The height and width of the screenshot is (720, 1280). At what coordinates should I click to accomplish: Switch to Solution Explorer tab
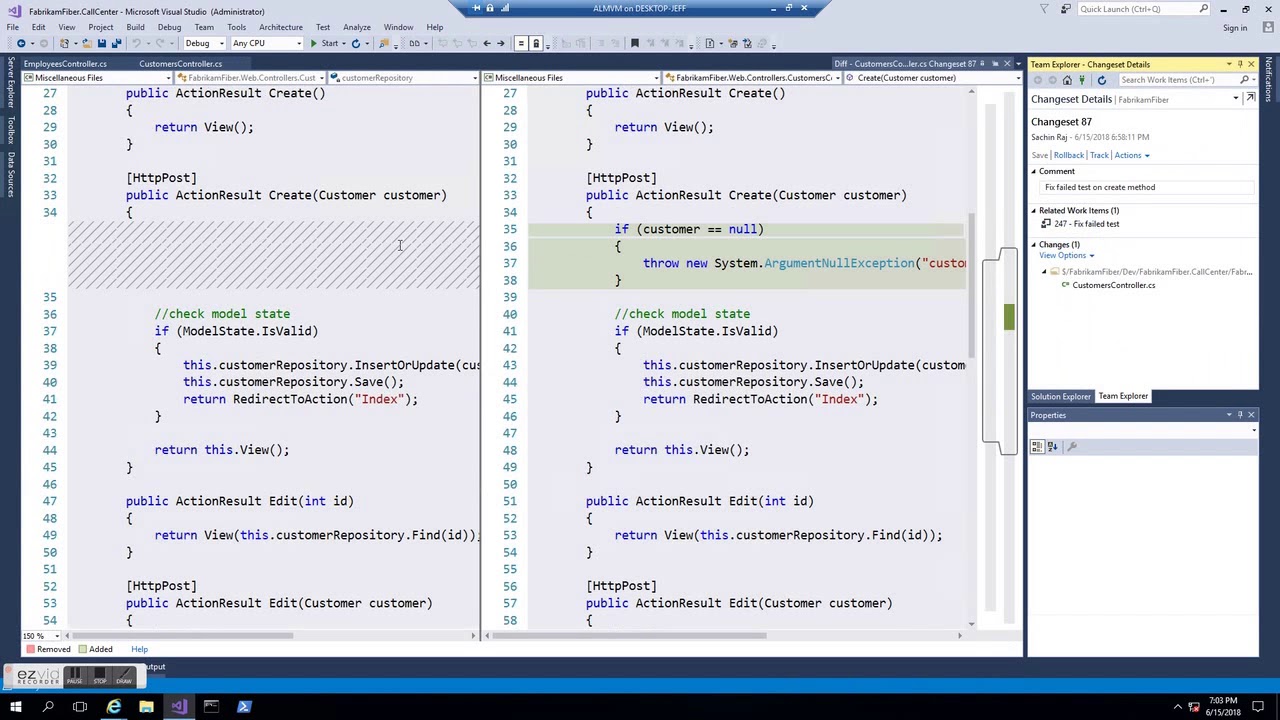tap(1060, 397)
